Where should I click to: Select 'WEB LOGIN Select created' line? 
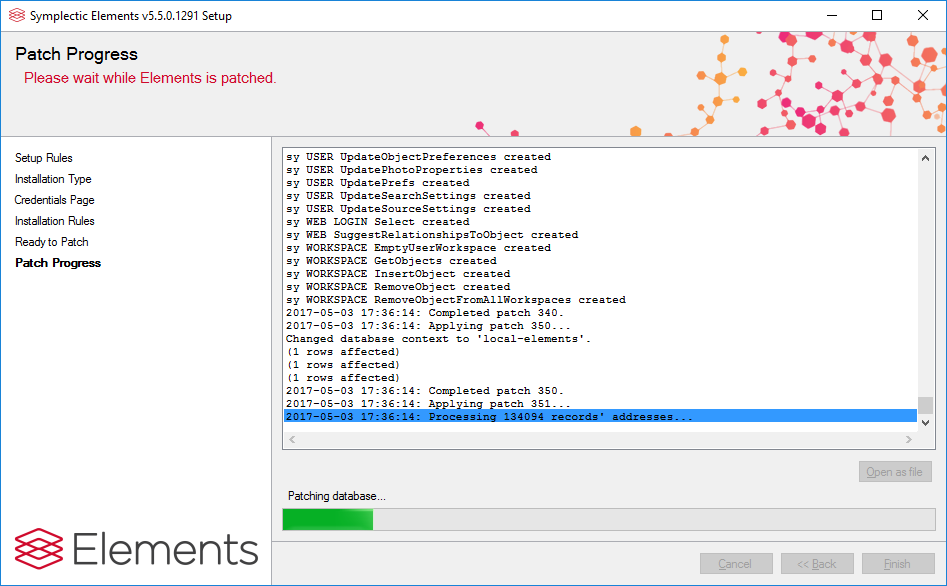click(x=377, y=222)
